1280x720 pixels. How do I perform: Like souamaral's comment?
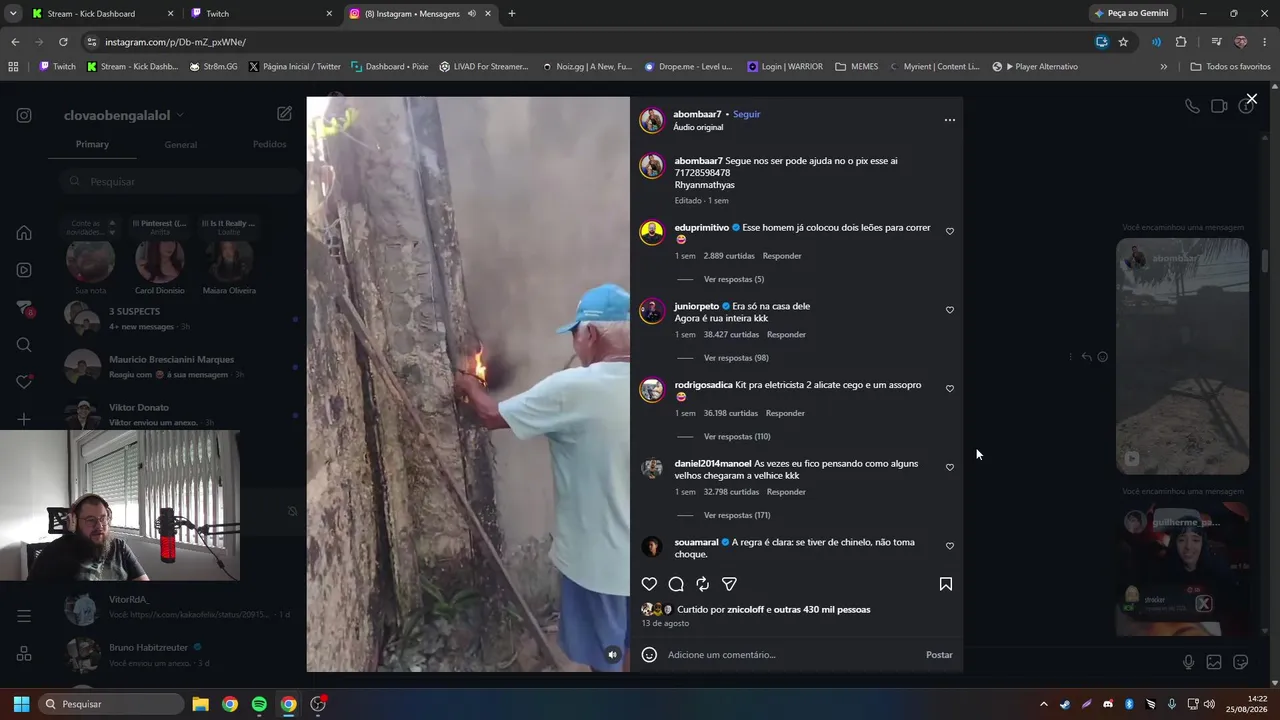coord(950,546)
